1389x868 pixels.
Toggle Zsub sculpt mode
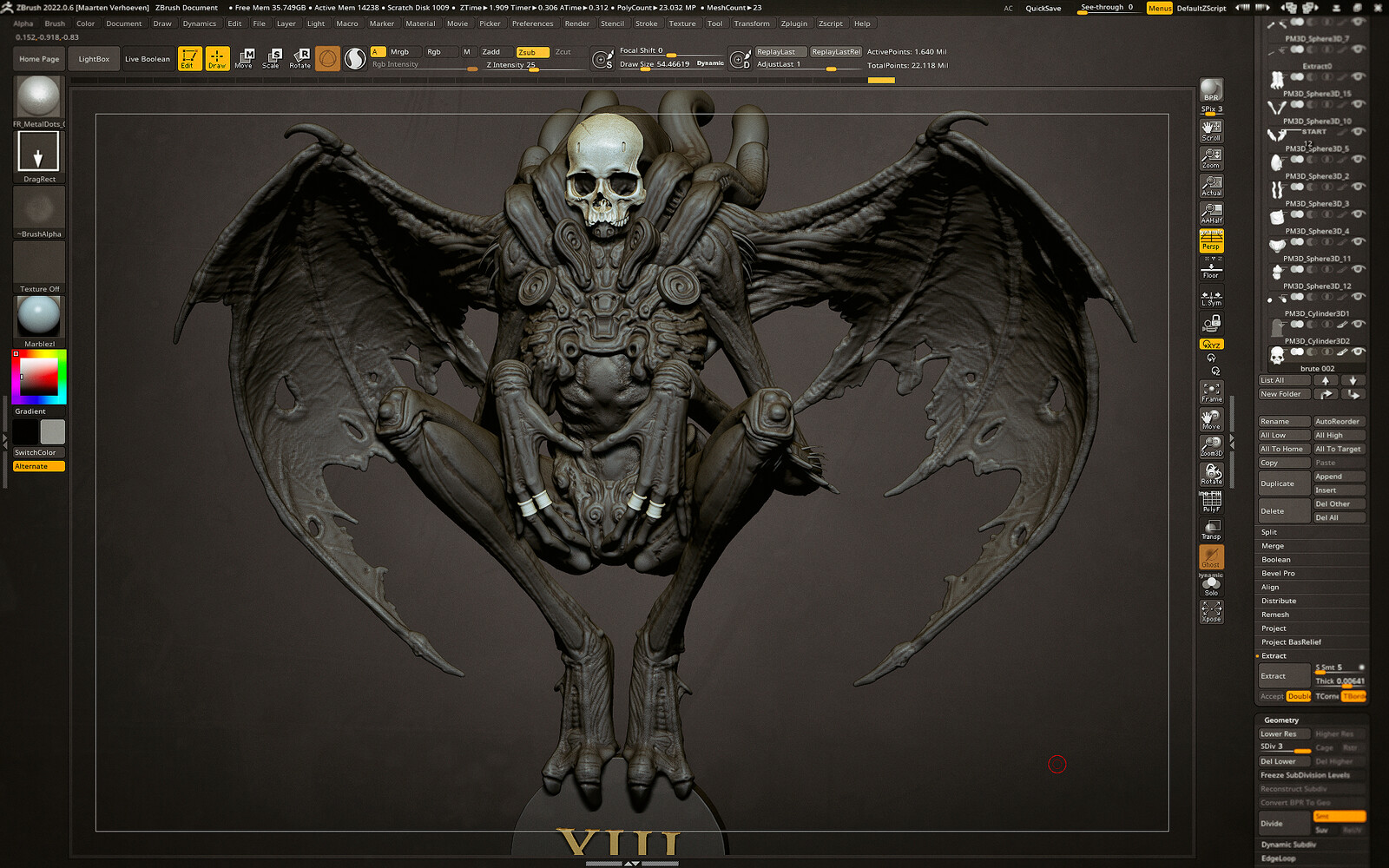(x=532, y=52)
